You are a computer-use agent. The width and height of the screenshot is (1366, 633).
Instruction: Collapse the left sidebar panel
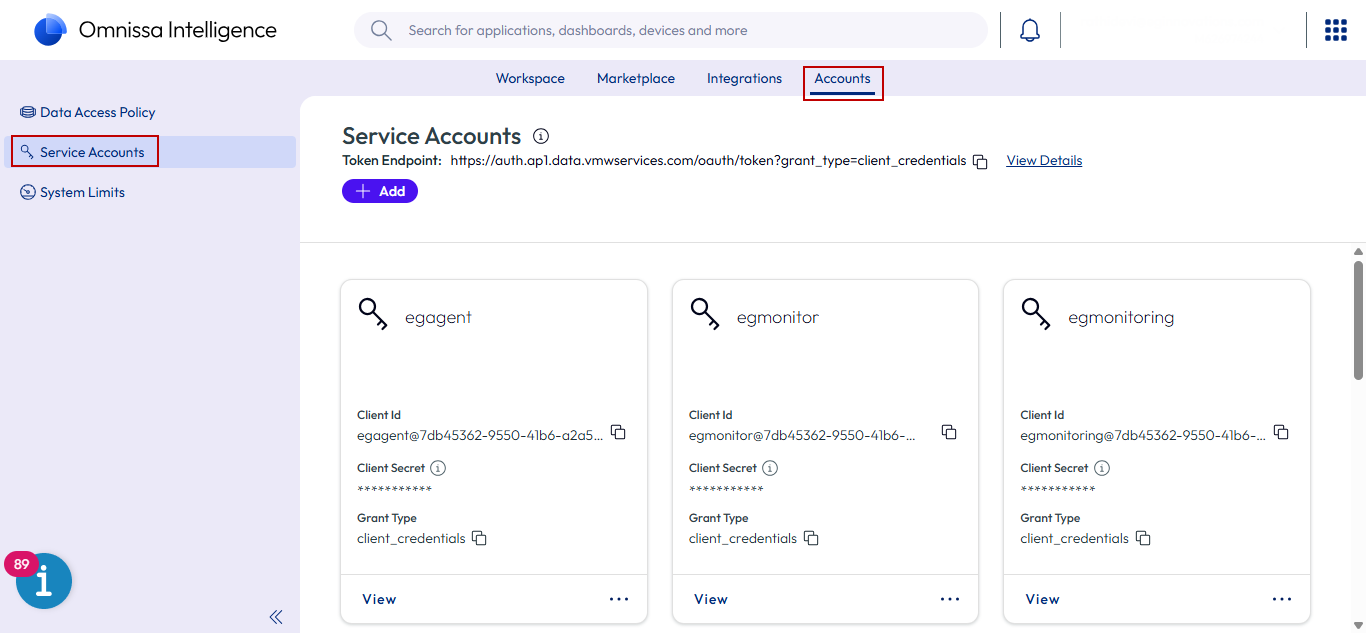click(276, 617)
